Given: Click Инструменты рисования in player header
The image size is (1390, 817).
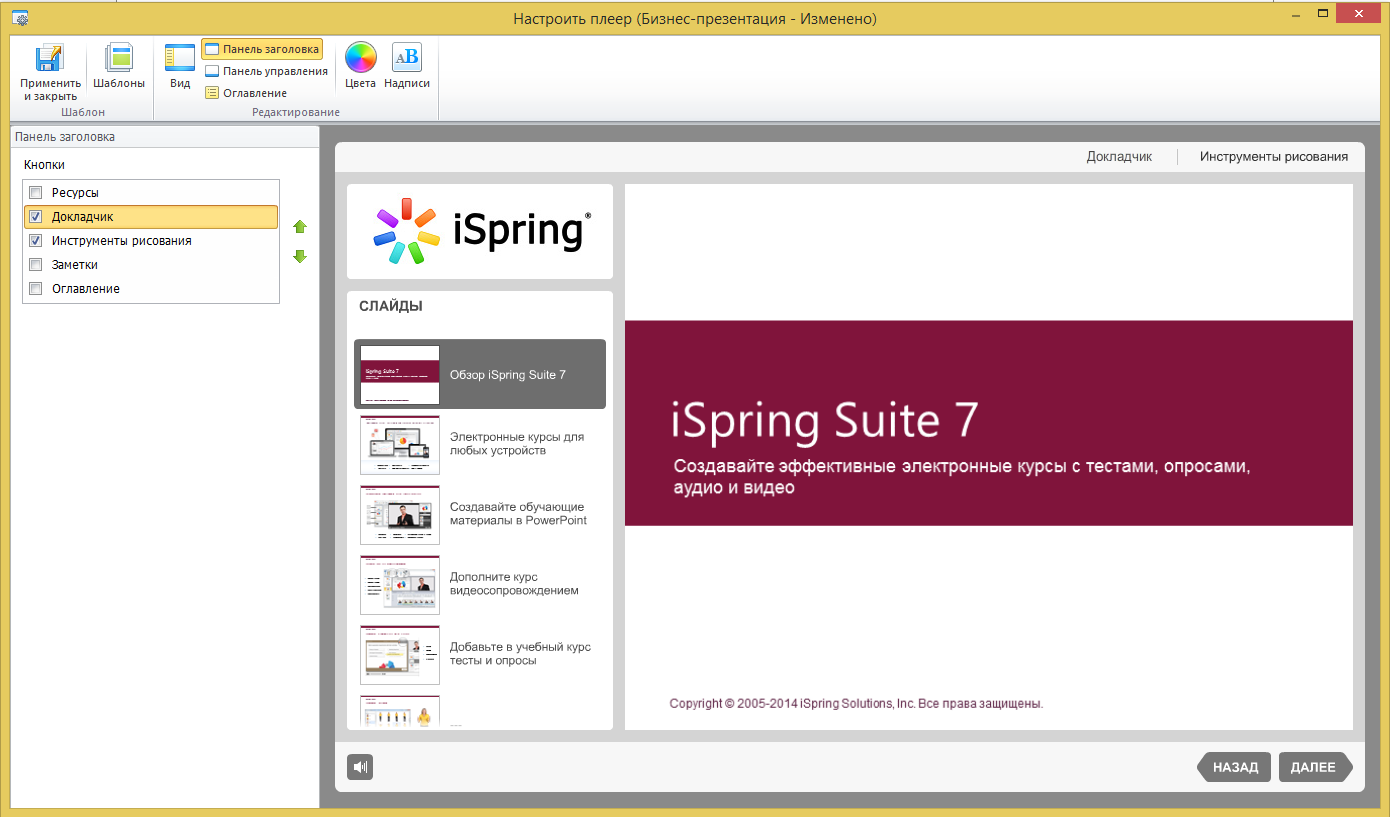Looking at the screenshot, I should 1274,157.
